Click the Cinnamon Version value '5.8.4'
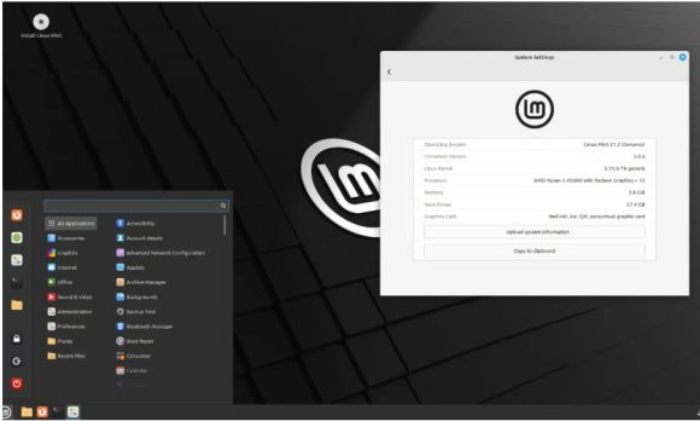 (x=639, y=157)
